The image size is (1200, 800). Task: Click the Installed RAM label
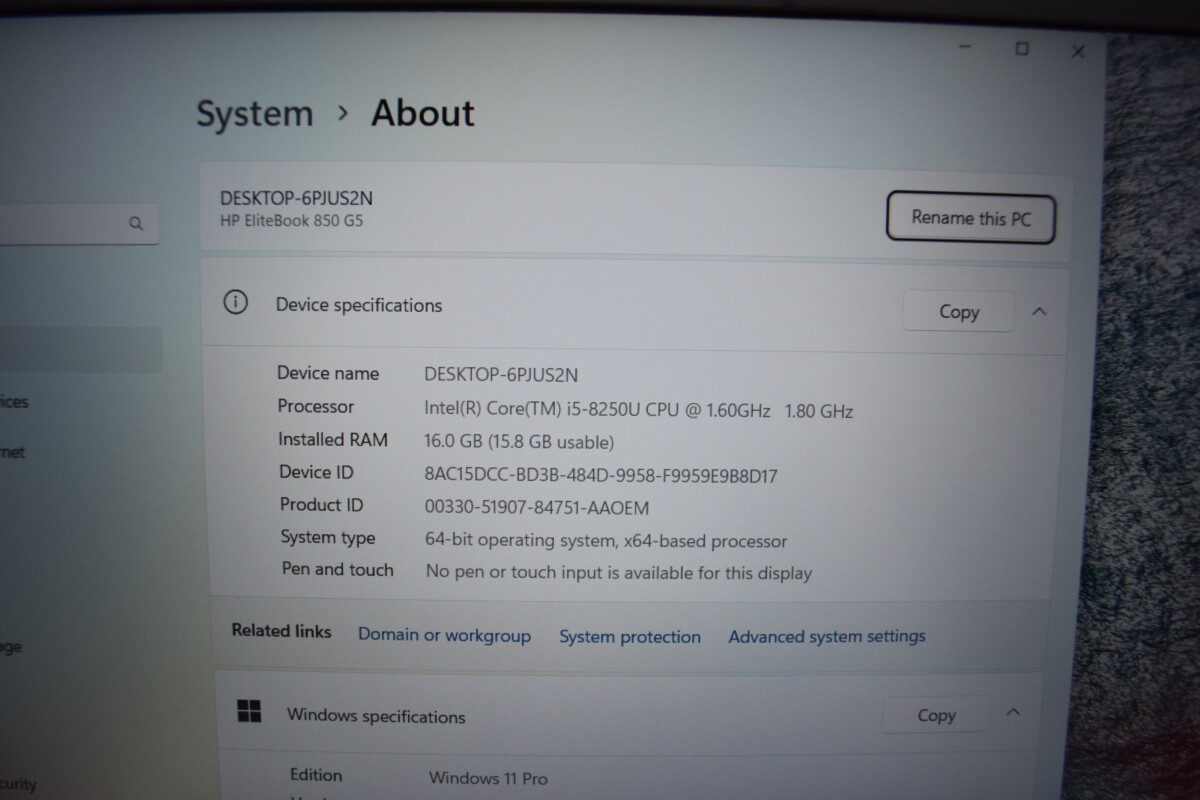click(x=333, y=439)
